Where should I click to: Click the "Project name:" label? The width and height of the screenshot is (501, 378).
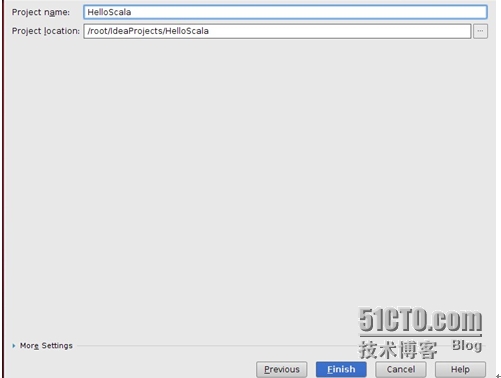[41, 12]
